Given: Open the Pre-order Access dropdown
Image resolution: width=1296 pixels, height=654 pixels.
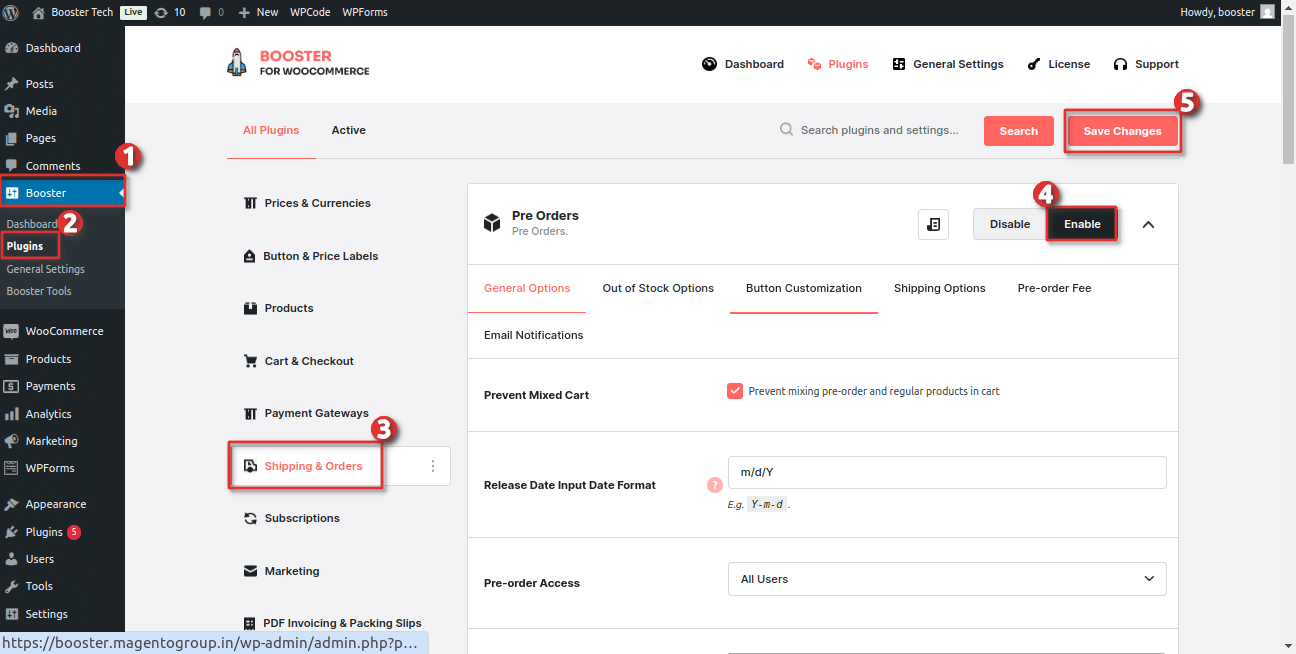Looking at the screenshot, I should pos(946,579).
